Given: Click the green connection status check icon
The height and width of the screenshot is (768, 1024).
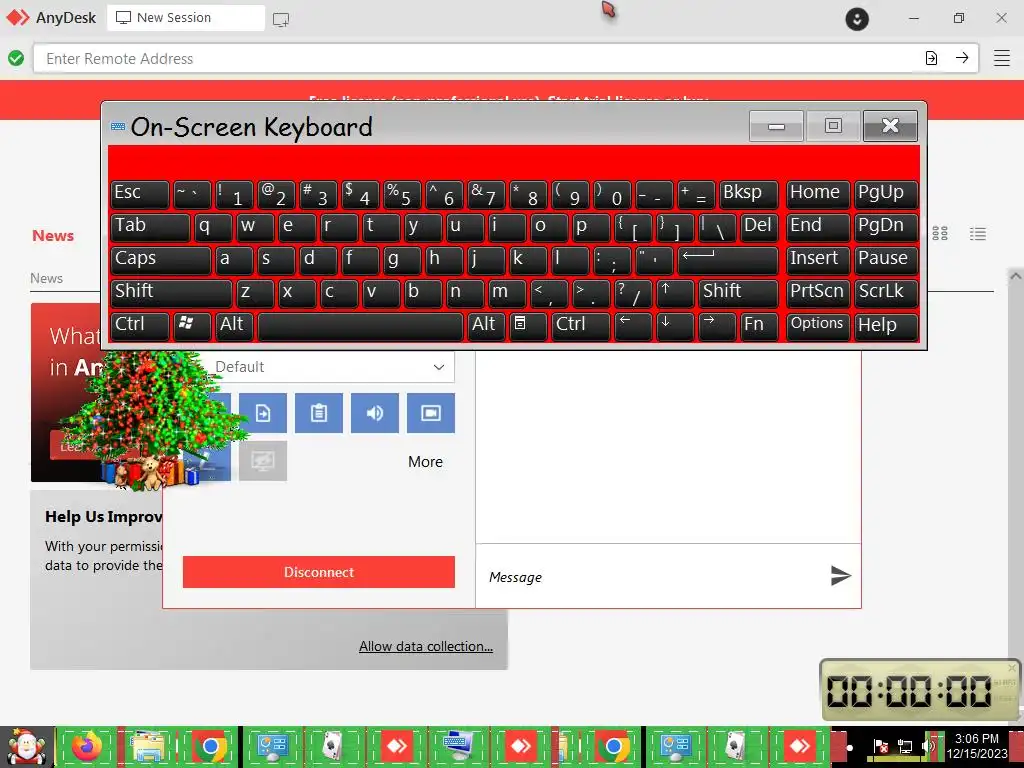Looking at the screenshot, I should click(x=16, y=58).
